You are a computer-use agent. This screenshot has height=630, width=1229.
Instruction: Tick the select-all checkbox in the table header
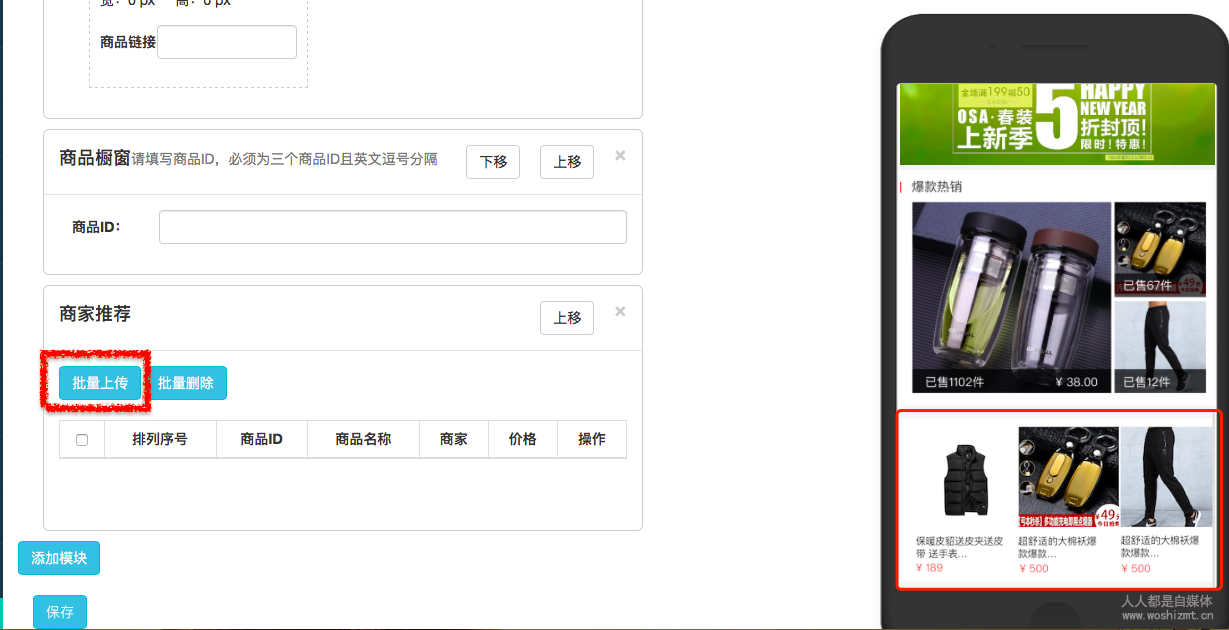pyautogui.click(x=82, y=440)
